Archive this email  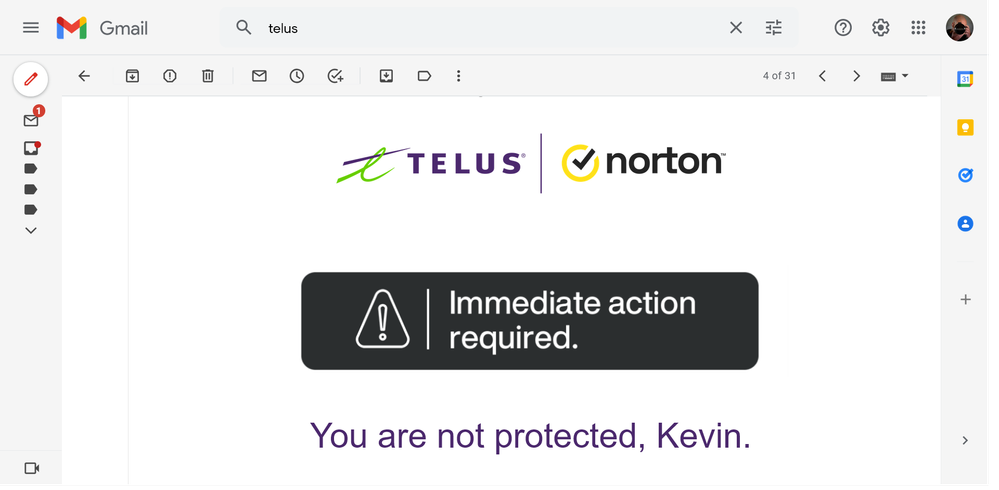coord(132,76)
